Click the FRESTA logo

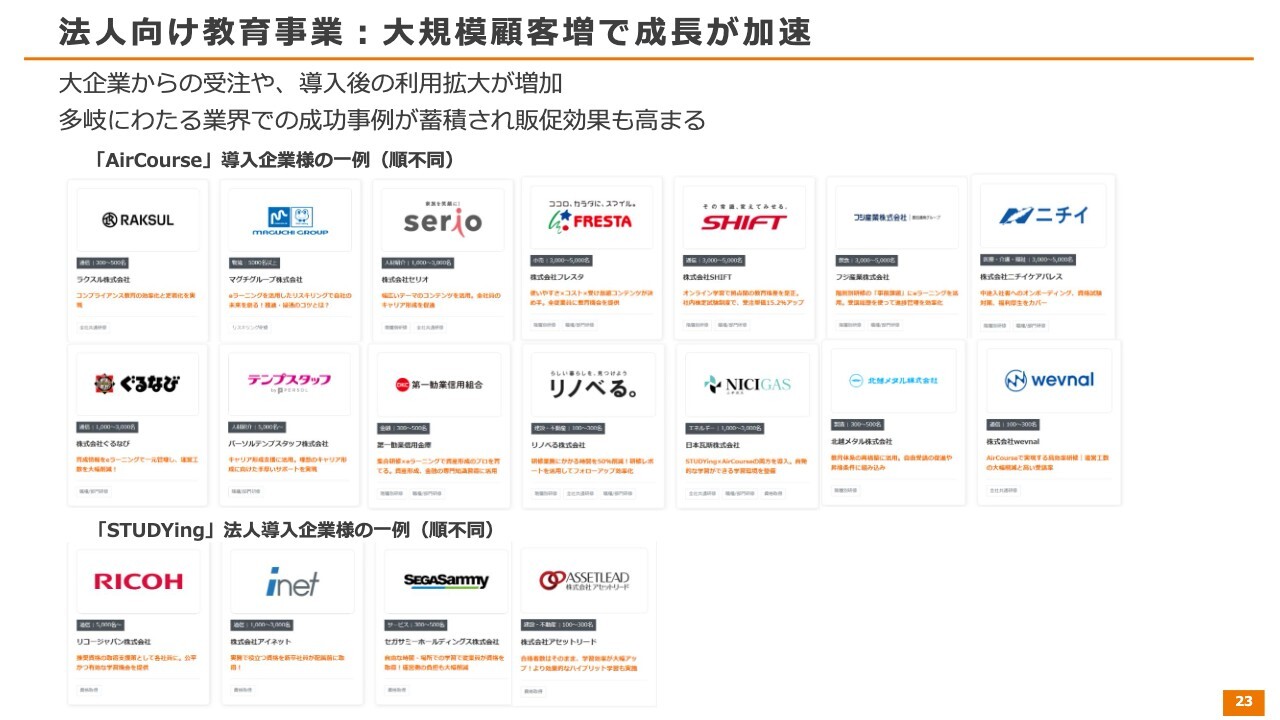tap(590, 216)
